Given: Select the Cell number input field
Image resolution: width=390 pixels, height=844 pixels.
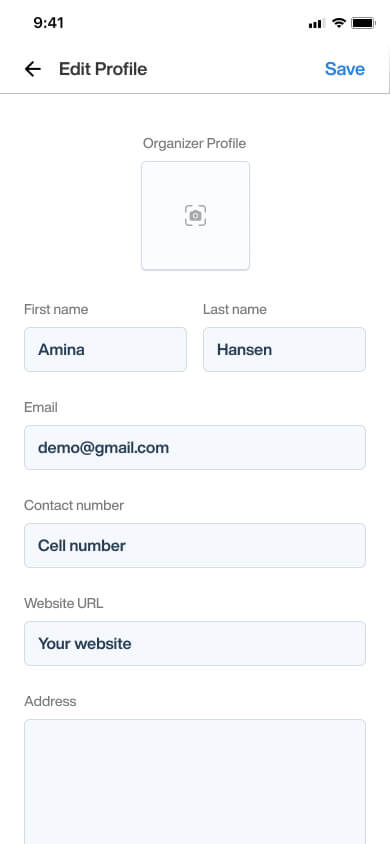Looking at the screenshot, I should tap(195, 545).
